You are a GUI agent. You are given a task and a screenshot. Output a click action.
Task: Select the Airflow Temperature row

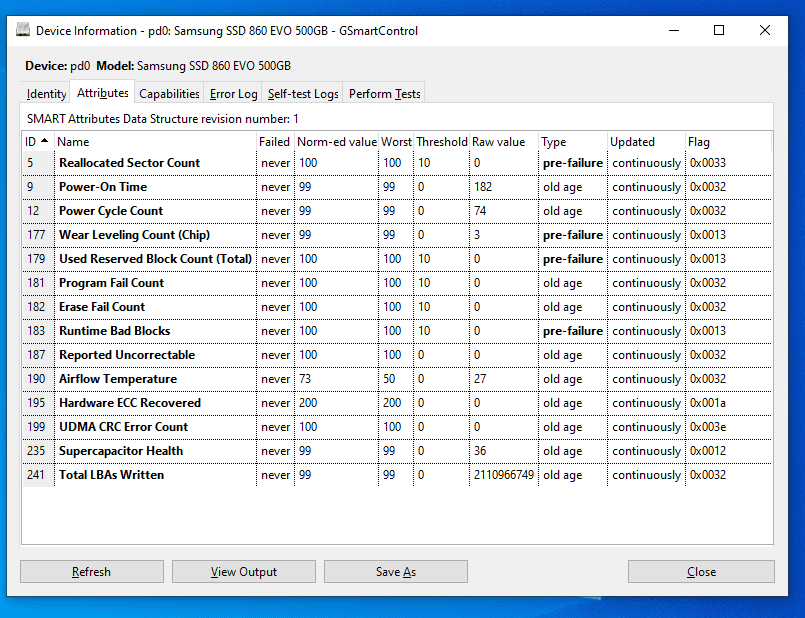pos(397,379)
